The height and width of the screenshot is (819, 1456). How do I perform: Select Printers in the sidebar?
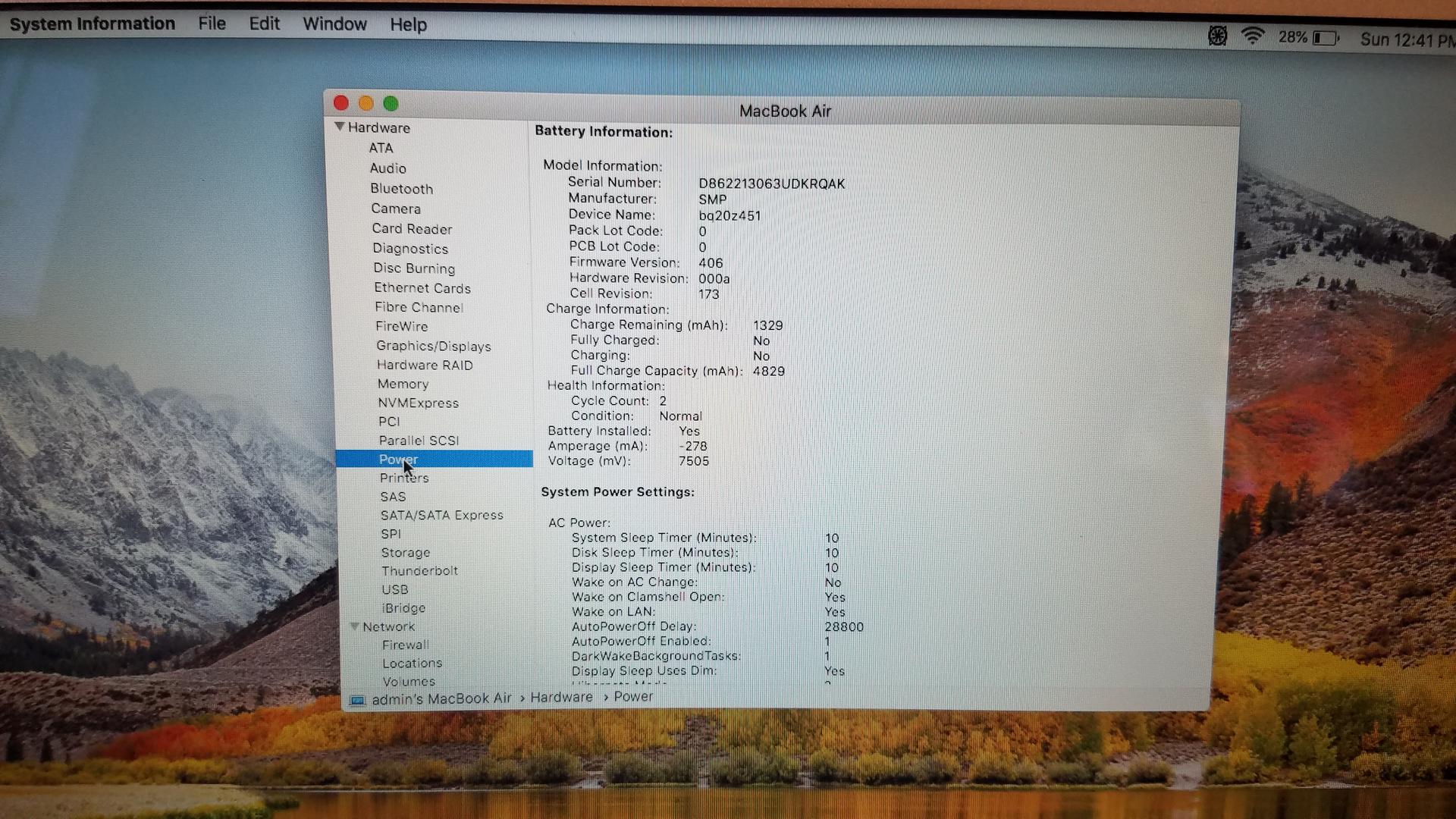click(404, 478)
